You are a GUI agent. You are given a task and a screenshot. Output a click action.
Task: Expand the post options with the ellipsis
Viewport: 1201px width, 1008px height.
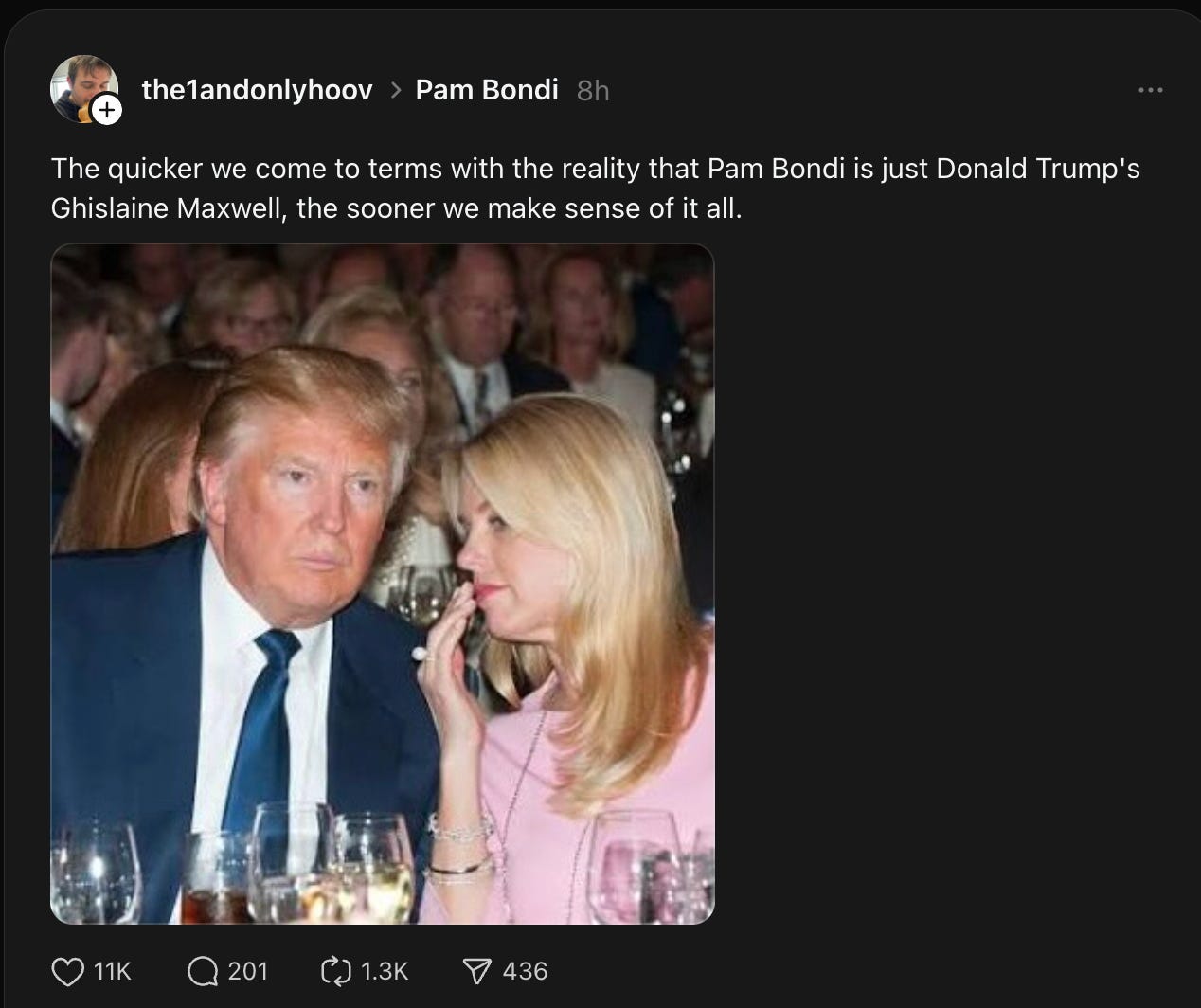[1149, 89]
